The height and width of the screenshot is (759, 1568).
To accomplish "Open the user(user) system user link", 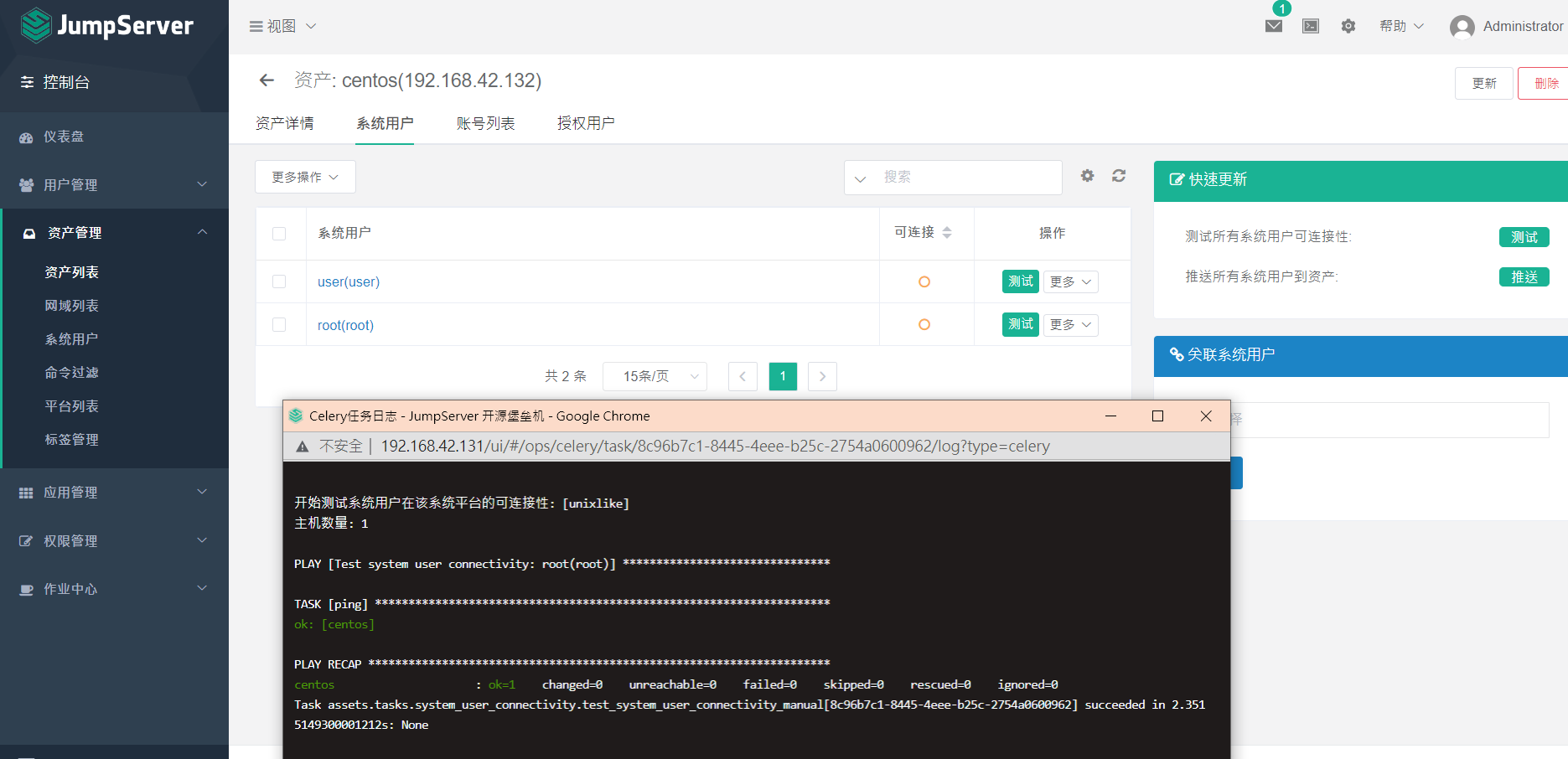I will [x=349, y=282].
